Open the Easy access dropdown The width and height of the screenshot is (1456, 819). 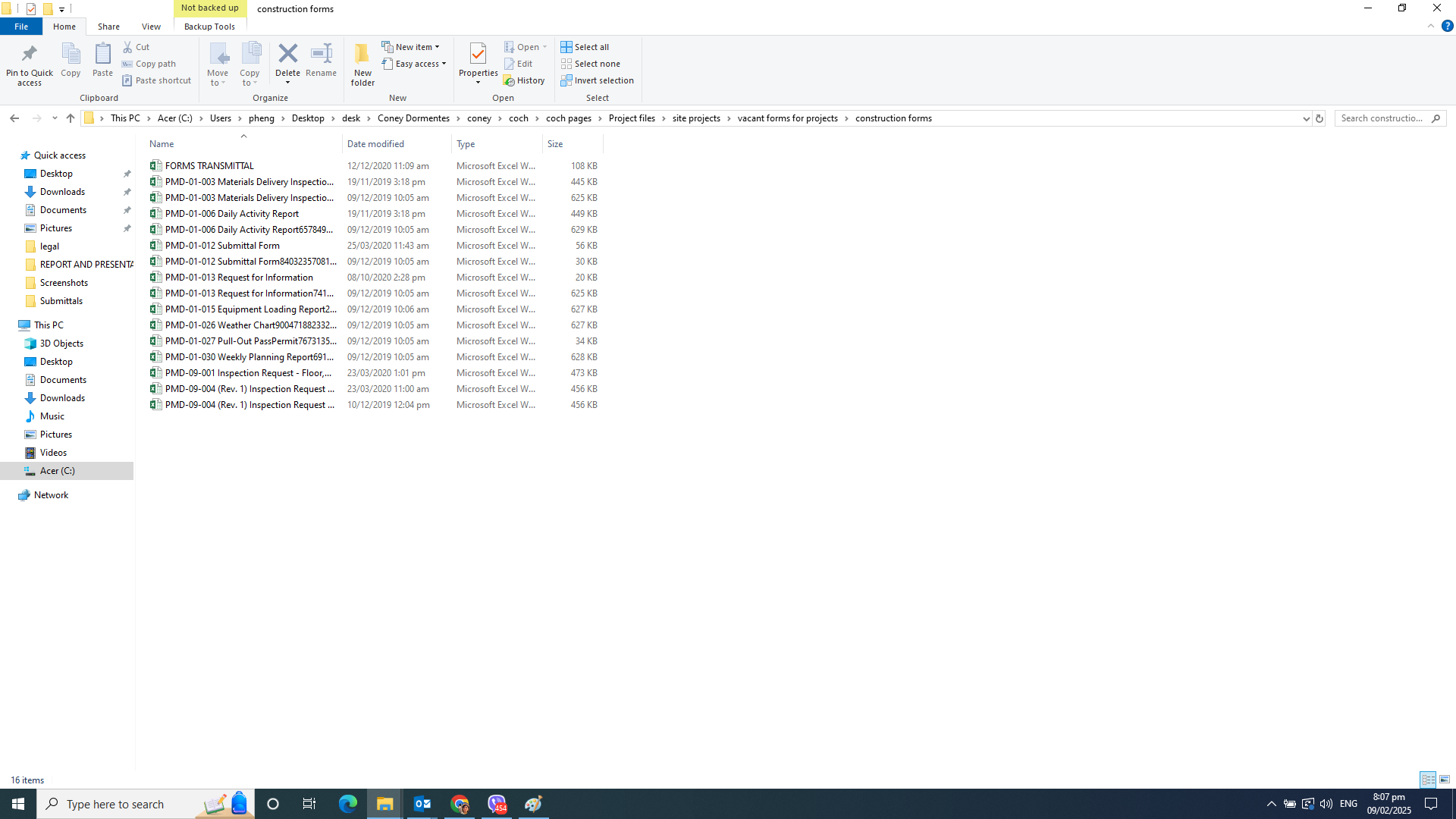[414, 64]
